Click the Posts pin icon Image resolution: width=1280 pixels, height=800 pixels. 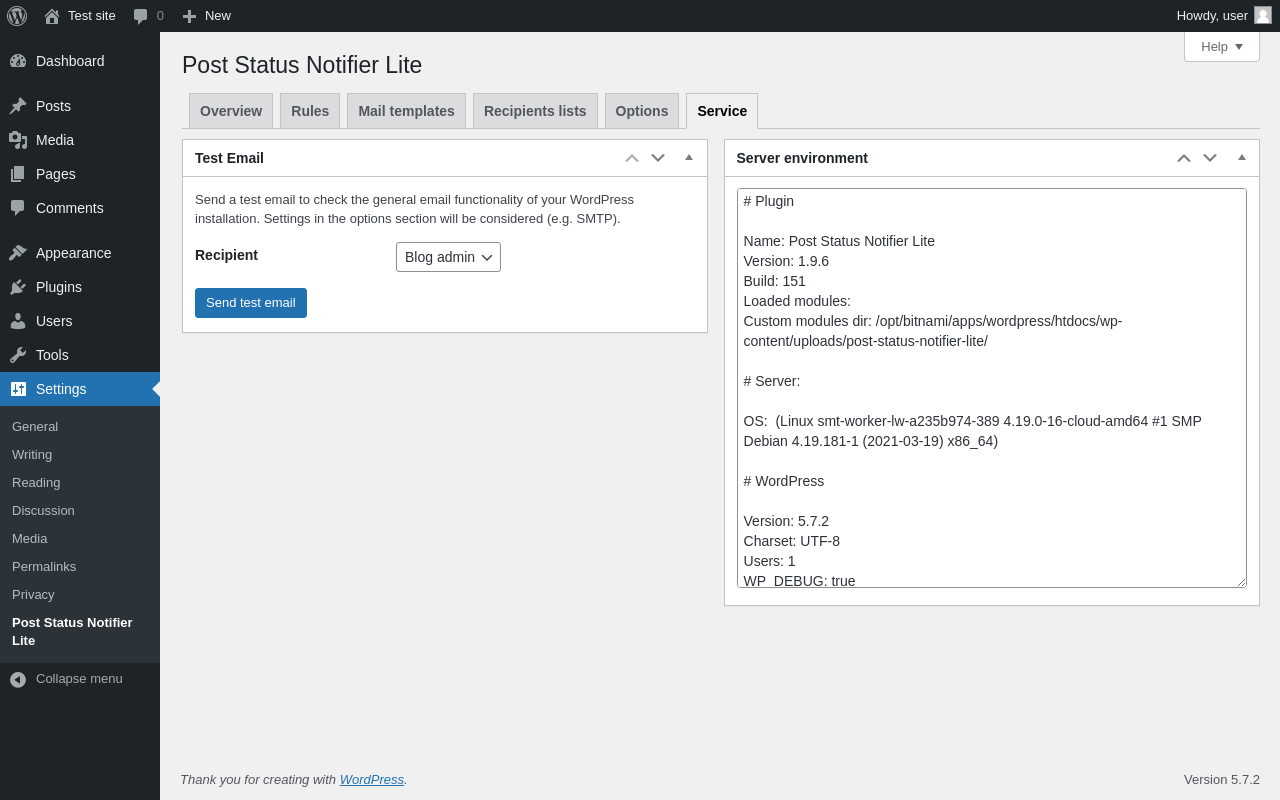pyautogui.click(x=18, y=106)
